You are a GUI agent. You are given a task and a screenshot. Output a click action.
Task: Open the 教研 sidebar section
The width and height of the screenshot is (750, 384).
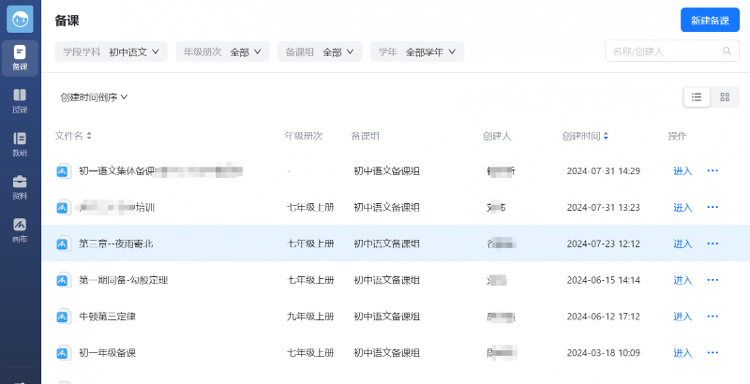(x=20, y=144)
